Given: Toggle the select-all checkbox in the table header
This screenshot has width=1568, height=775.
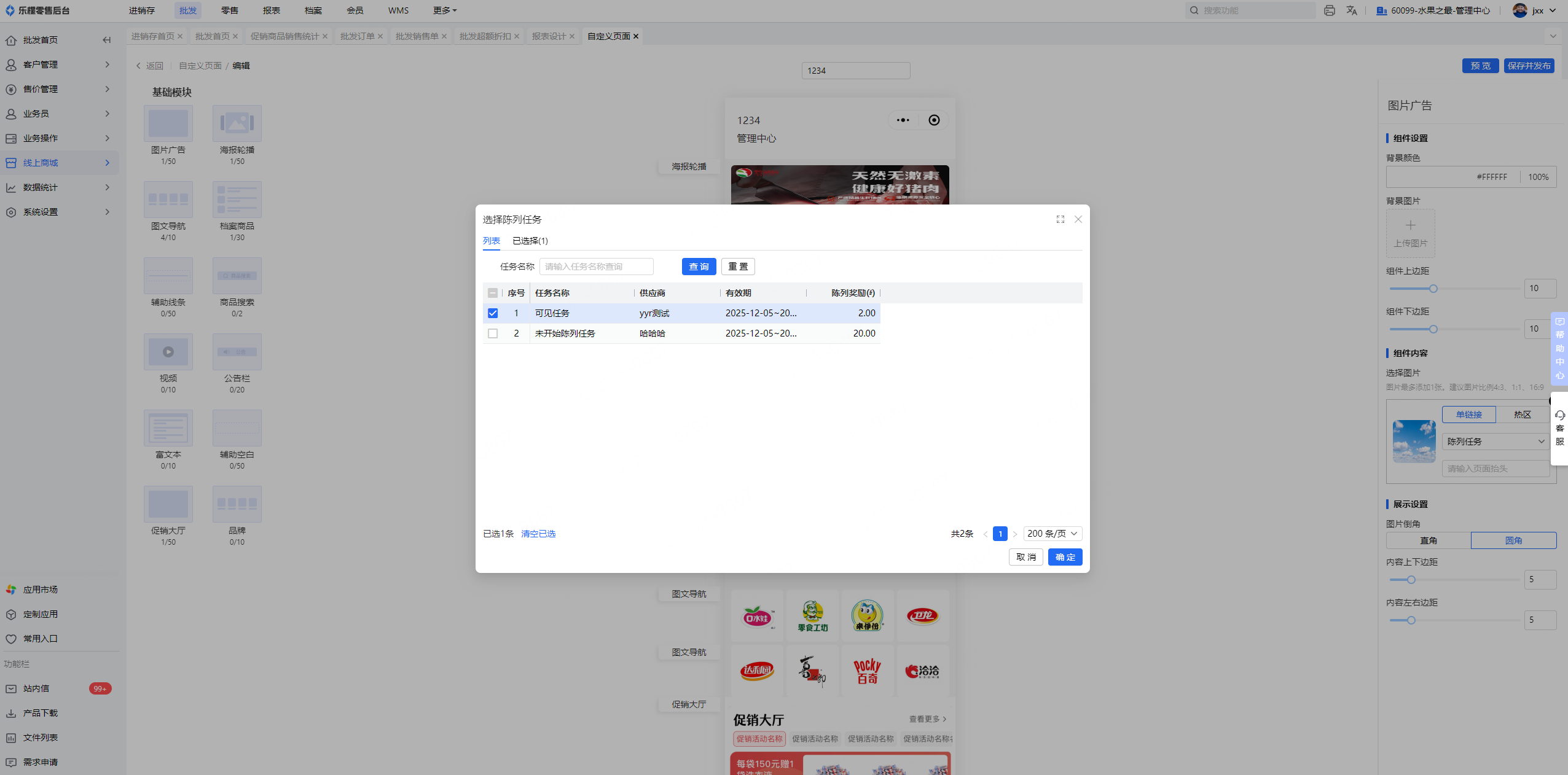Looking at the screenshot, I should point(493,293).
